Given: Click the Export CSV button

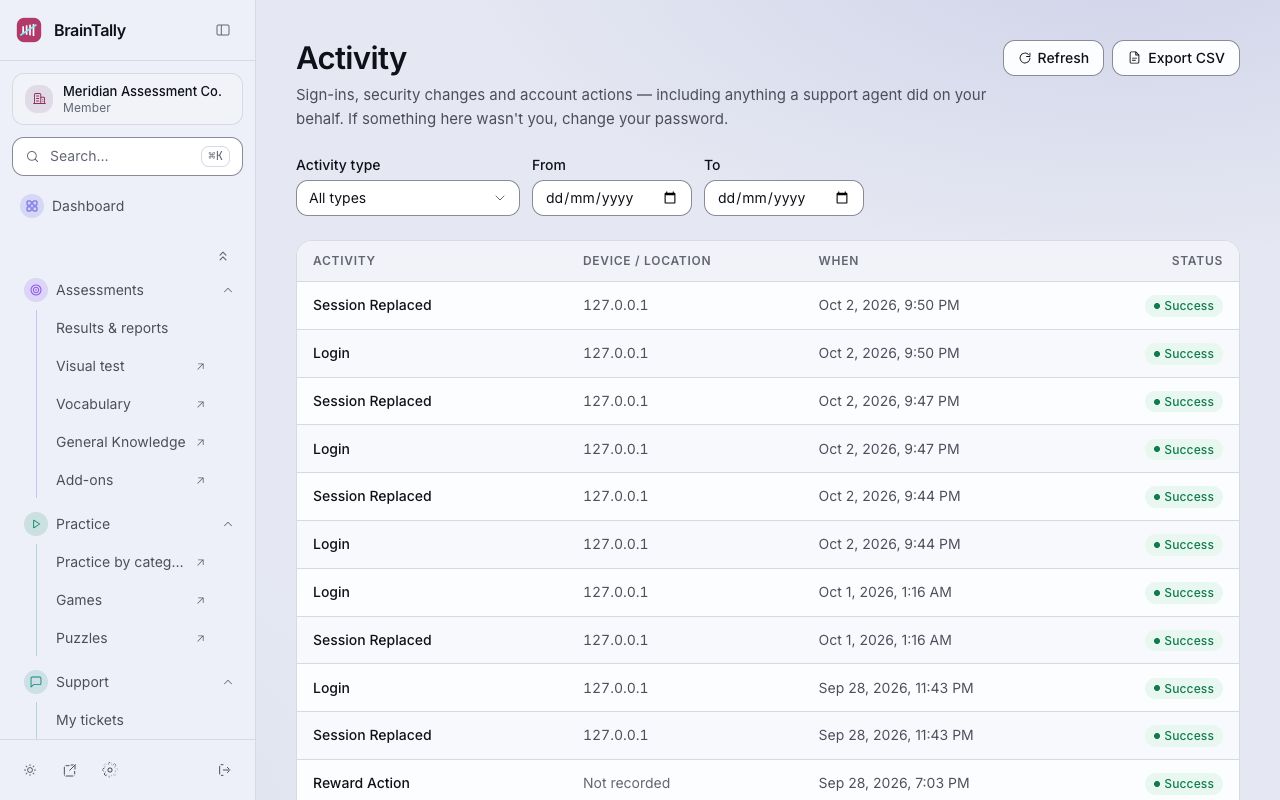Looking at the screenshot, I should (1176, 58).
